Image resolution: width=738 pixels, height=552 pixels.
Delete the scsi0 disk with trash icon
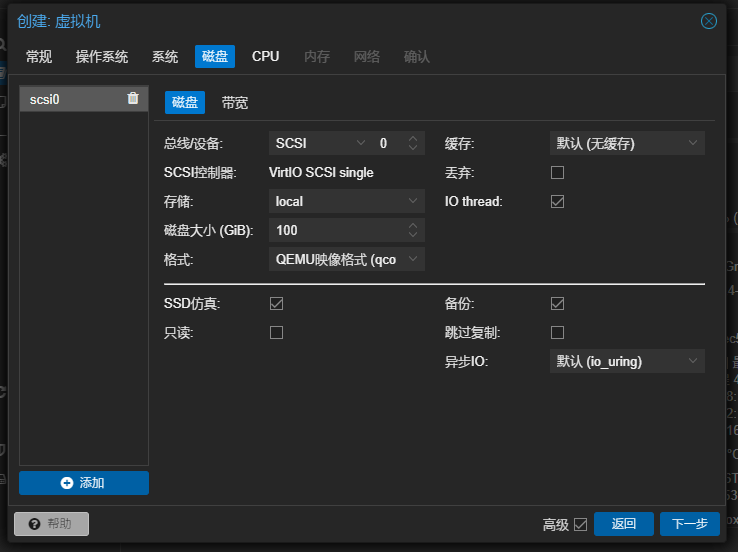point(133,98)
